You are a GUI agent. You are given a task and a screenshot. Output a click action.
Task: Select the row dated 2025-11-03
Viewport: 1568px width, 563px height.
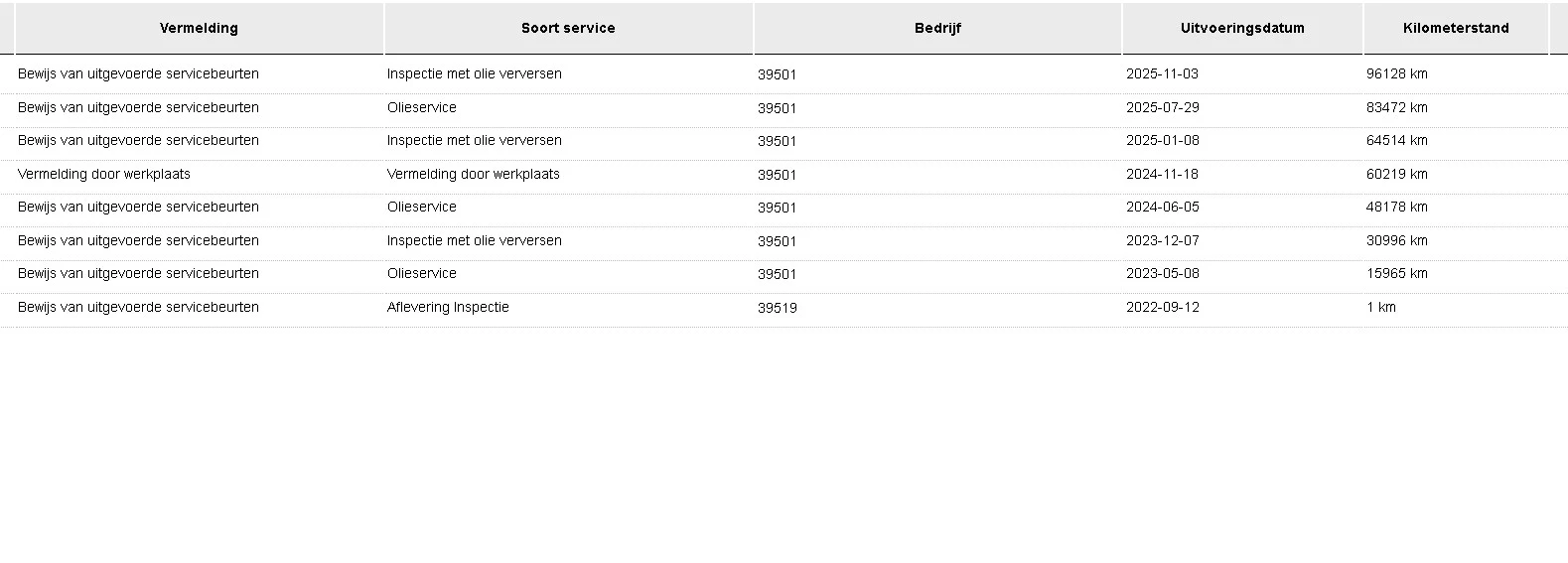click(784, 74)
